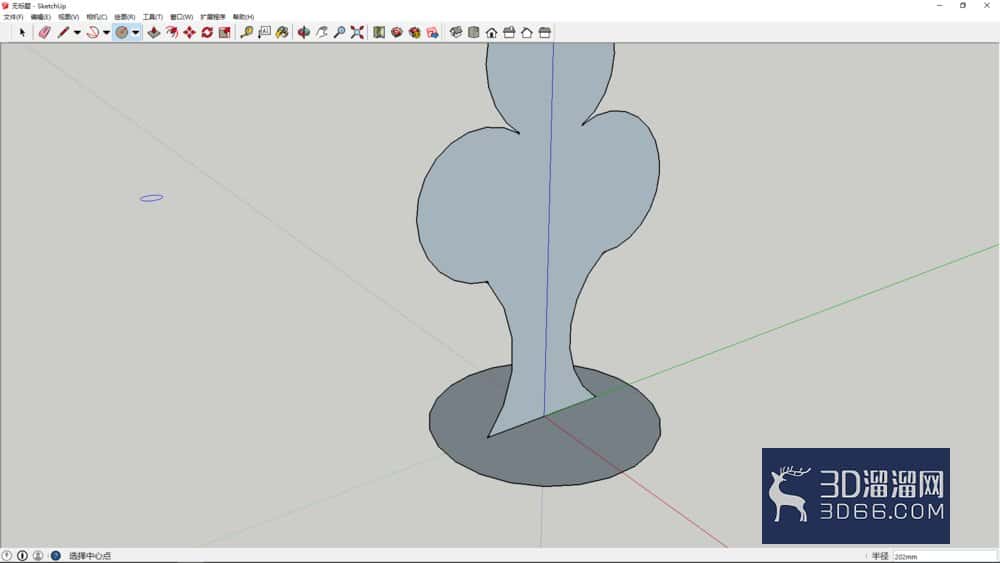Screen dimensions: 1000x563
Task: Open the 帮助(H) Help menu
Action: (243, 17)
